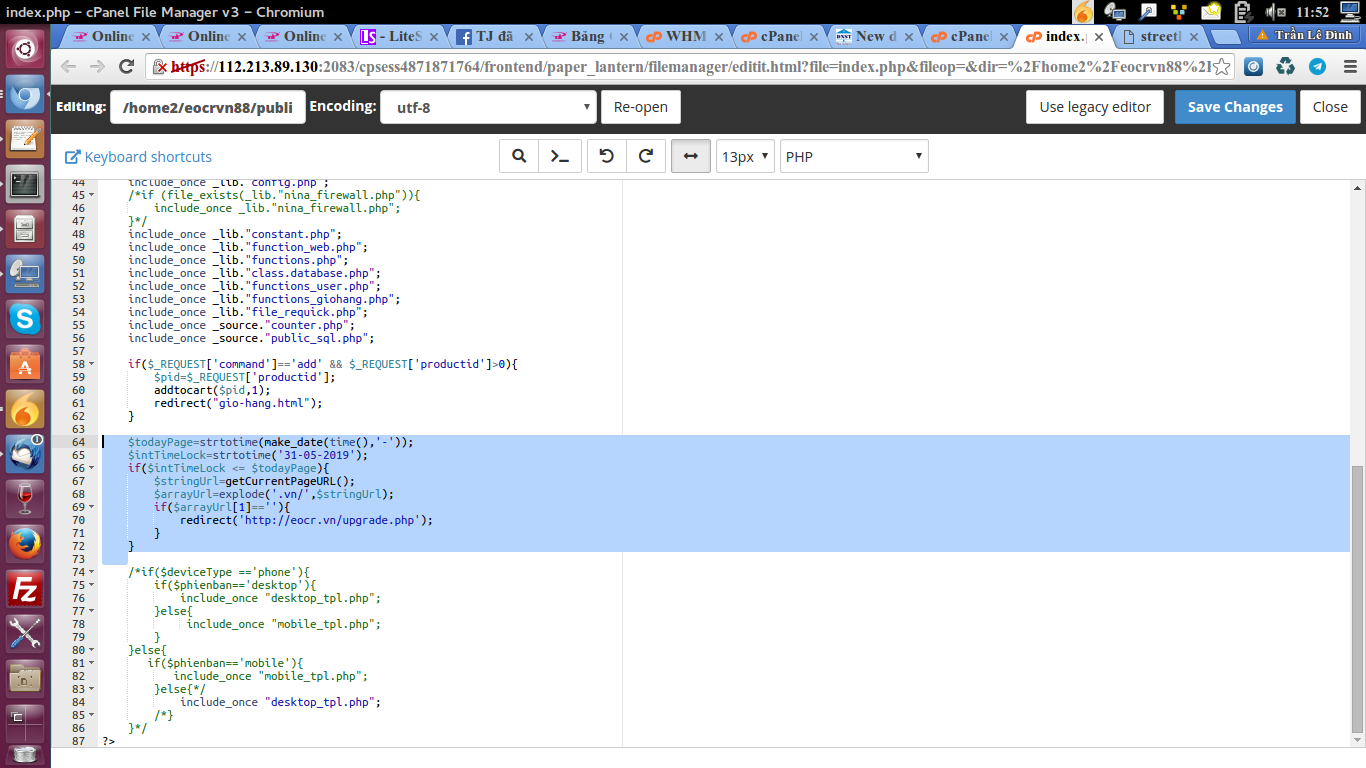Click the blue circular extension icon
The width and height of the screenshot is (1366, 768).
pos(1254,67)
